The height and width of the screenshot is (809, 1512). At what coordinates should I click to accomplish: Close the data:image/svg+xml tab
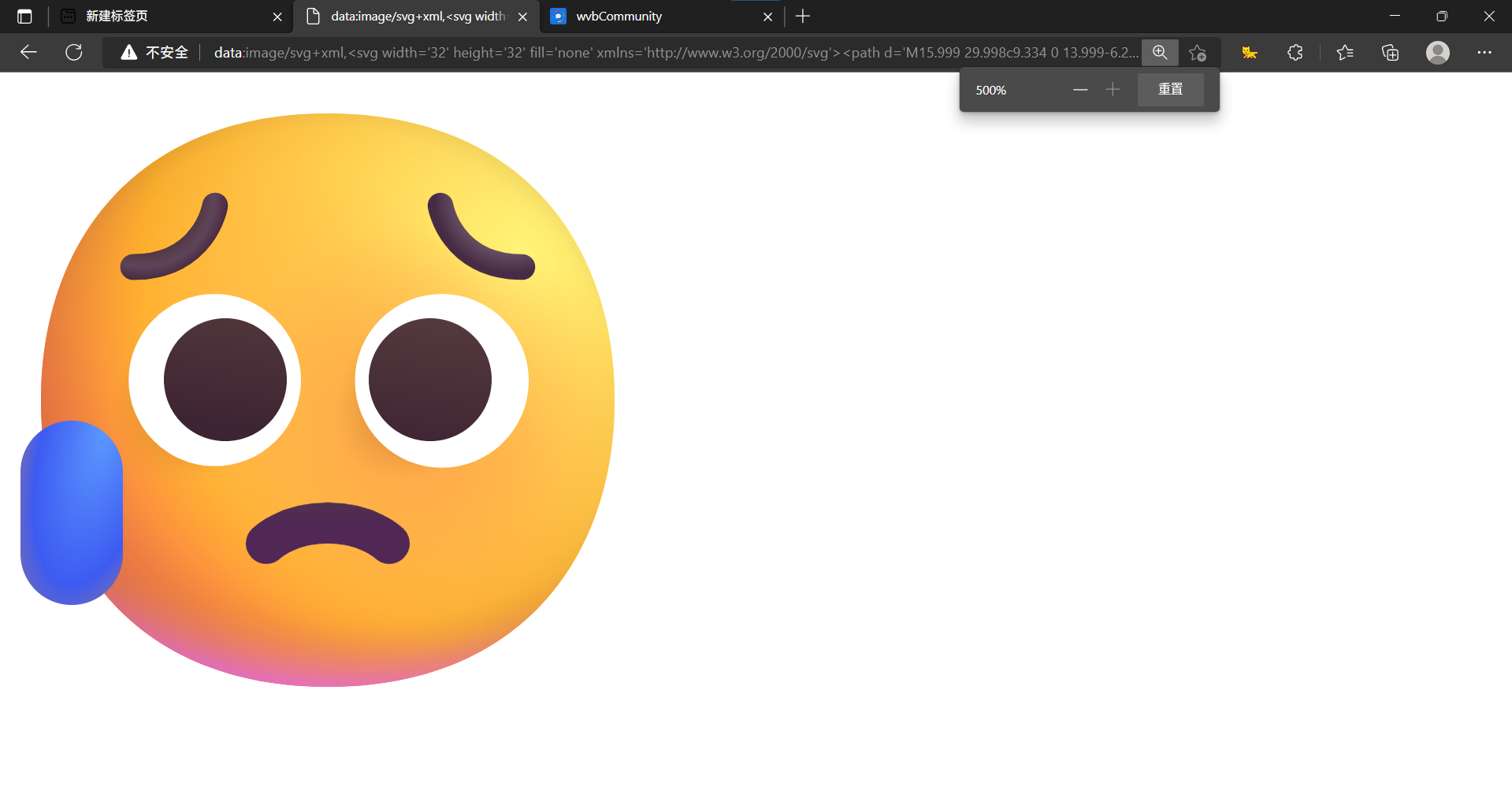pos(522,17)
